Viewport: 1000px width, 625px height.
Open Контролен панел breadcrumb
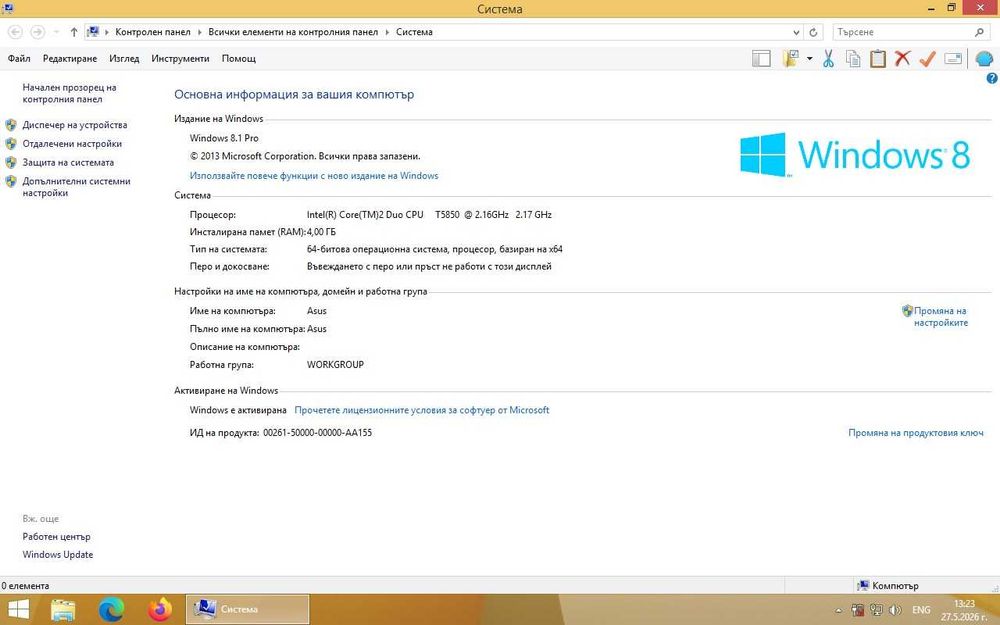[152, 32]
